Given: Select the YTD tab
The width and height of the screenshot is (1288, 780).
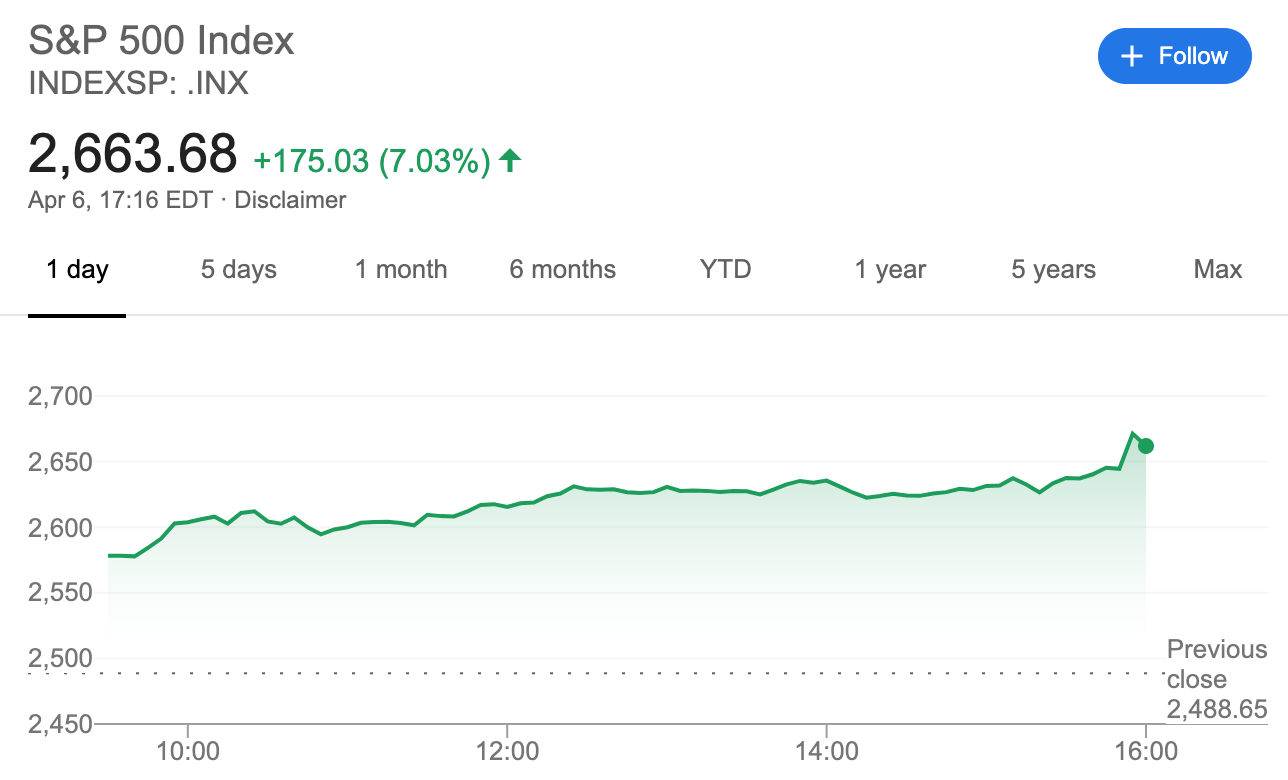Looking at the screenshot, I should pos(725,269).
